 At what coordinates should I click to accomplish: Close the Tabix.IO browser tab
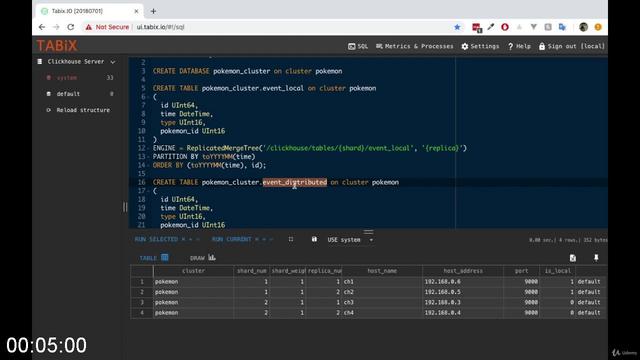point(136,11)
